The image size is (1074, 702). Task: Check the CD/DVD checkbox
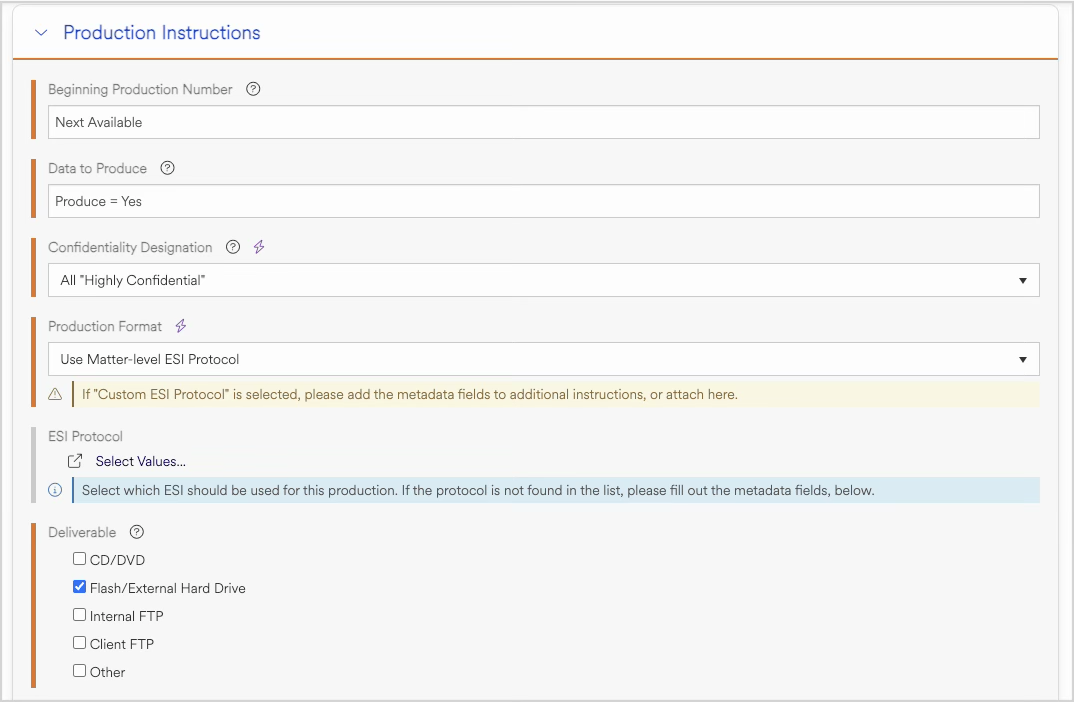(x=79, y=559)
